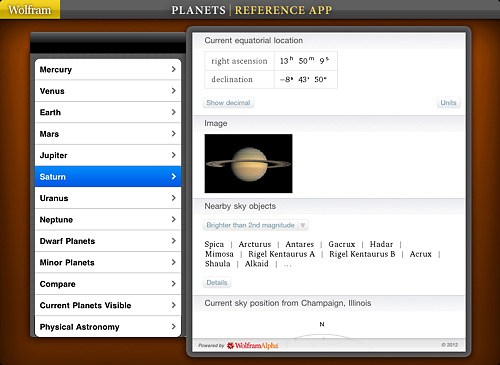Select Venus from the planet list

pos(108,91)
